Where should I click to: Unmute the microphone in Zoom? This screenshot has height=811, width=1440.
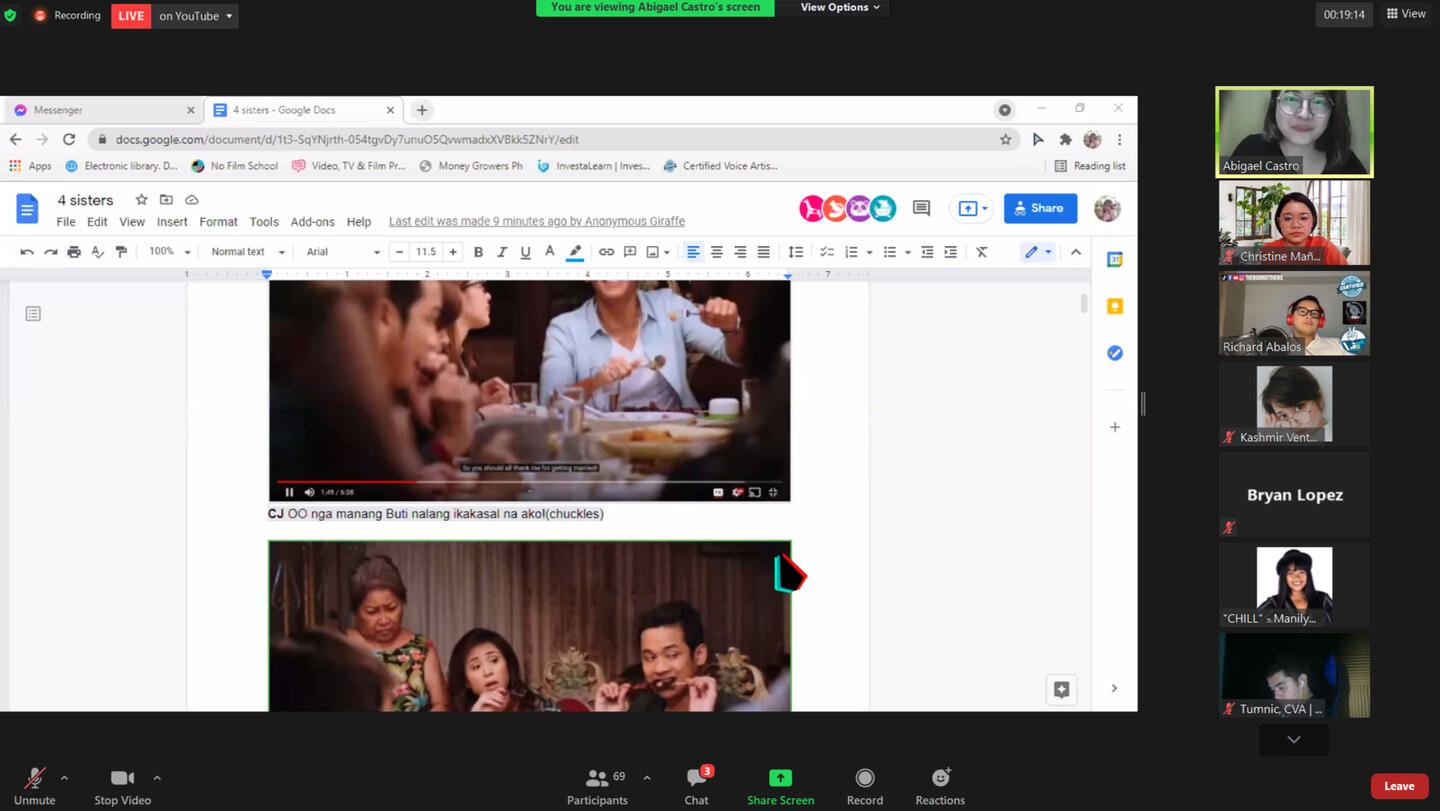coord(34,785)
